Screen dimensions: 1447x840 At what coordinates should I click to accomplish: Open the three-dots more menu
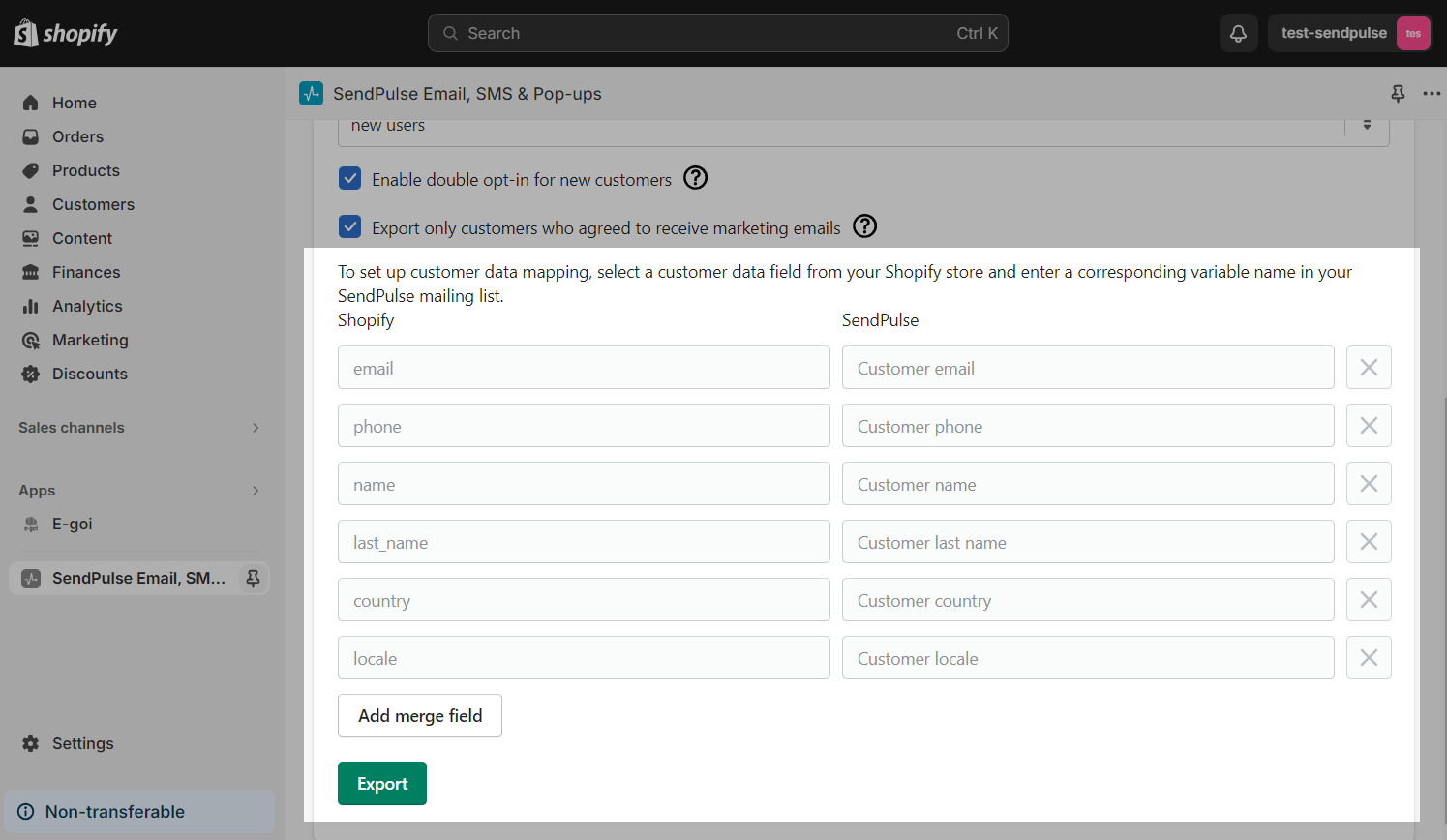click(x=1432, y=93)
